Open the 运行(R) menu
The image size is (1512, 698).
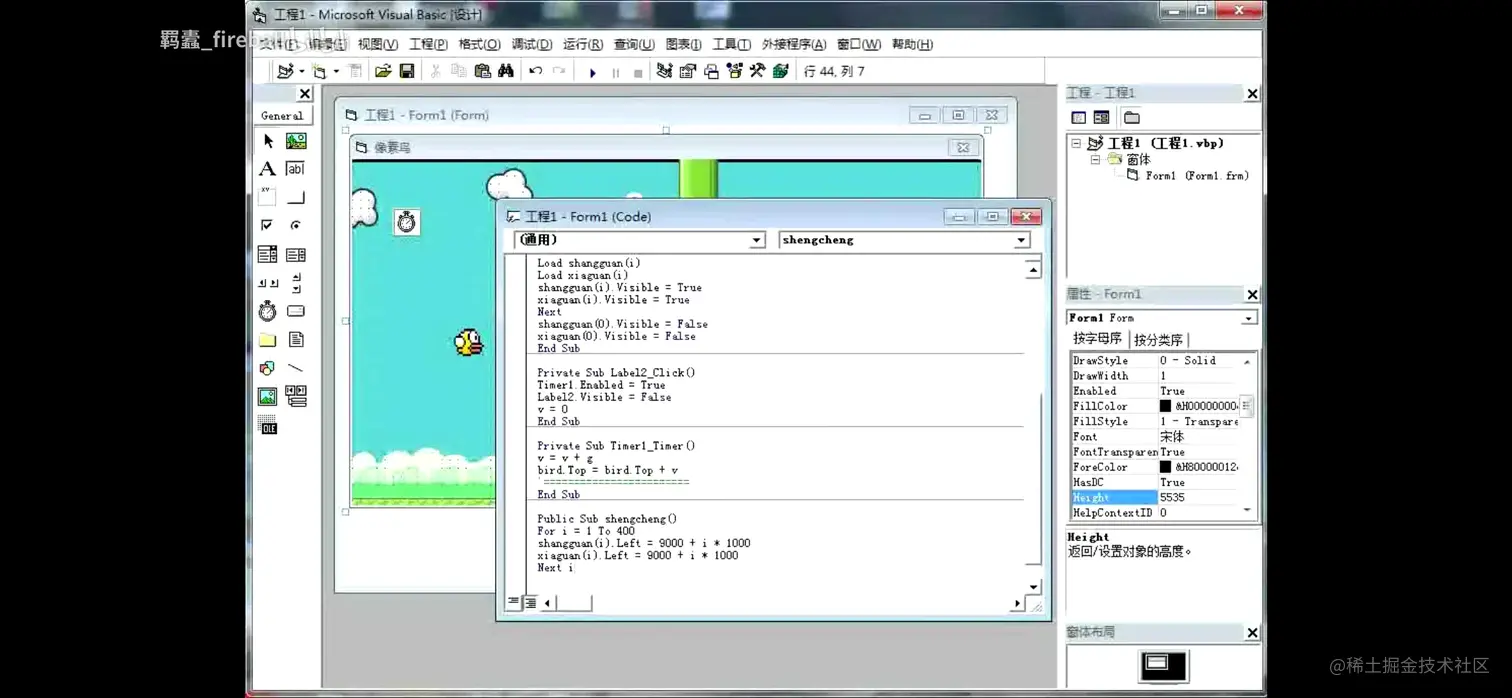click(583, 44)
